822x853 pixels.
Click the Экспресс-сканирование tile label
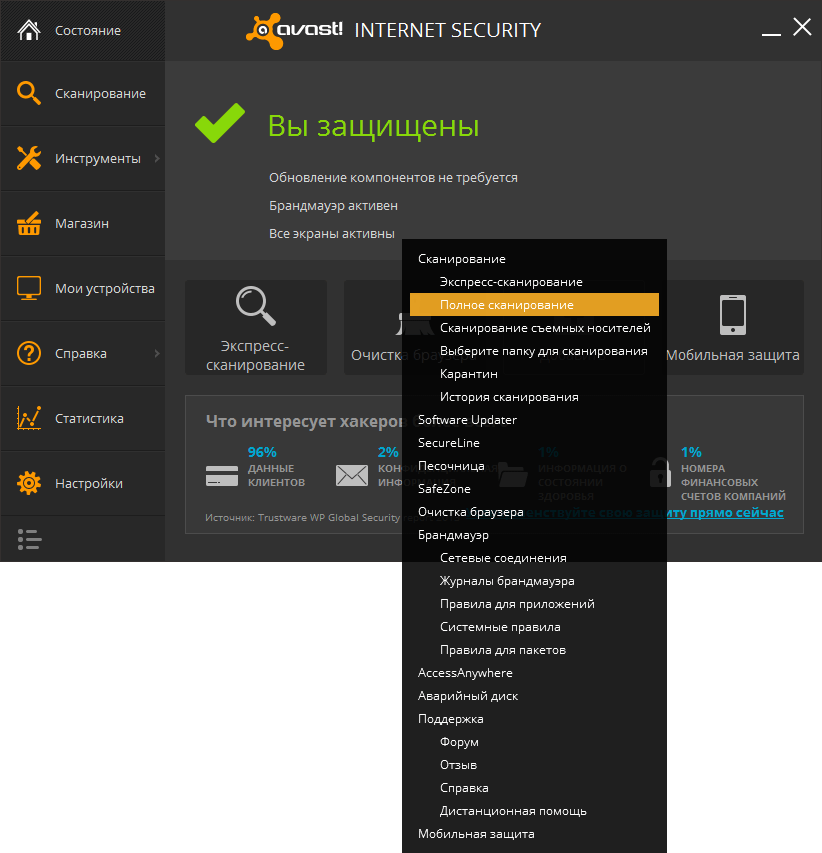255,355
